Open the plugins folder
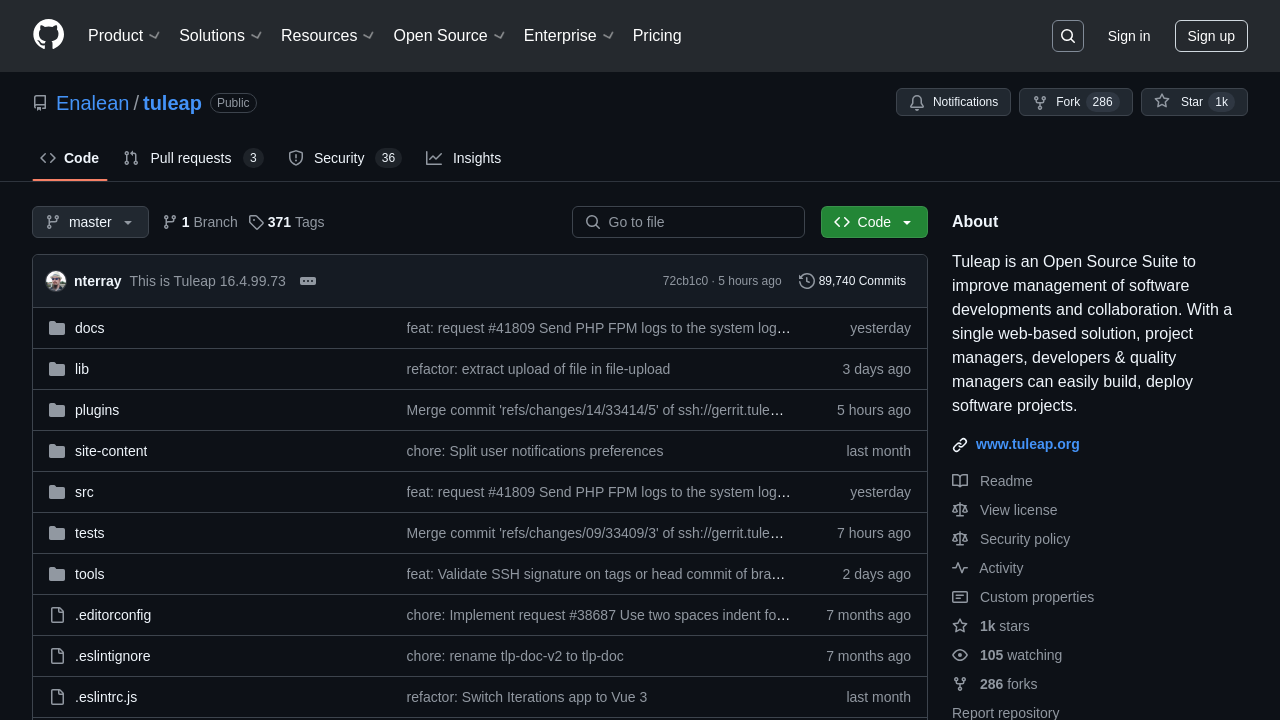The image size is (1280, 720). click(x=97, y=410)
